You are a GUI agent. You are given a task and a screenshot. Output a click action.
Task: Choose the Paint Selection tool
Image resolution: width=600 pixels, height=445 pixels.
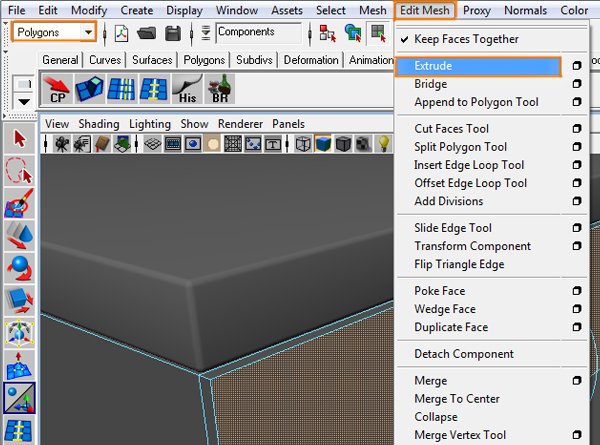19,203
